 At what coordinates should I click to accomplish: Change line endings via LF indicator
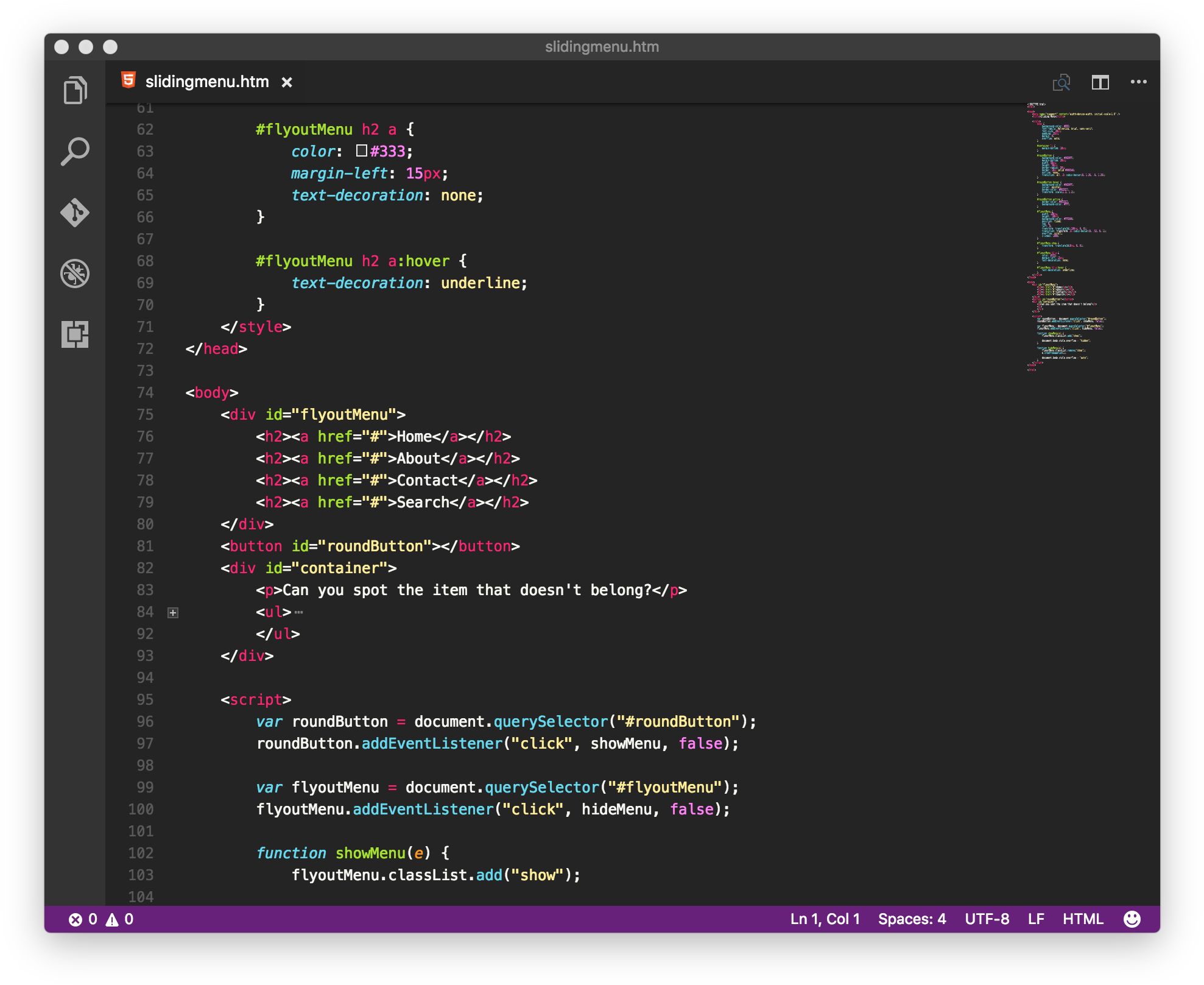click(x=1035, y=919)
